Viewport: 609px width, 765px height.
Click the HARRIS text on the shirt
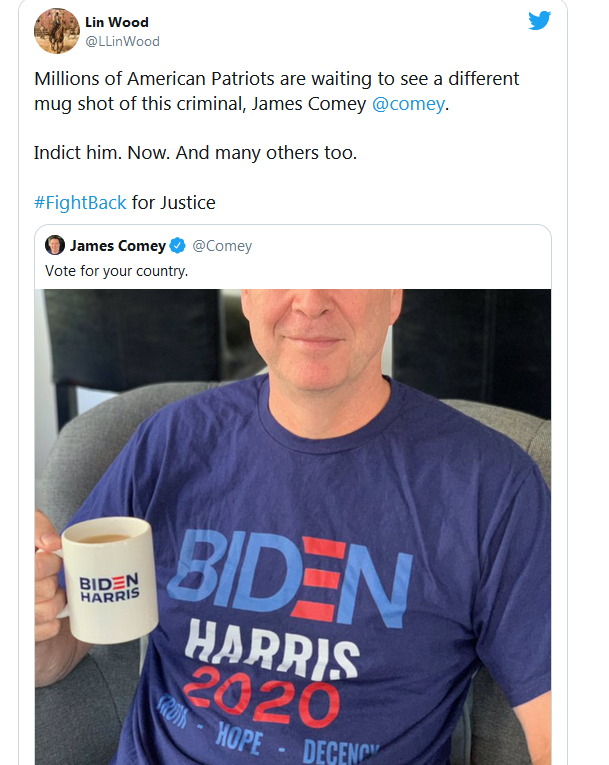(x=272, y=649)
